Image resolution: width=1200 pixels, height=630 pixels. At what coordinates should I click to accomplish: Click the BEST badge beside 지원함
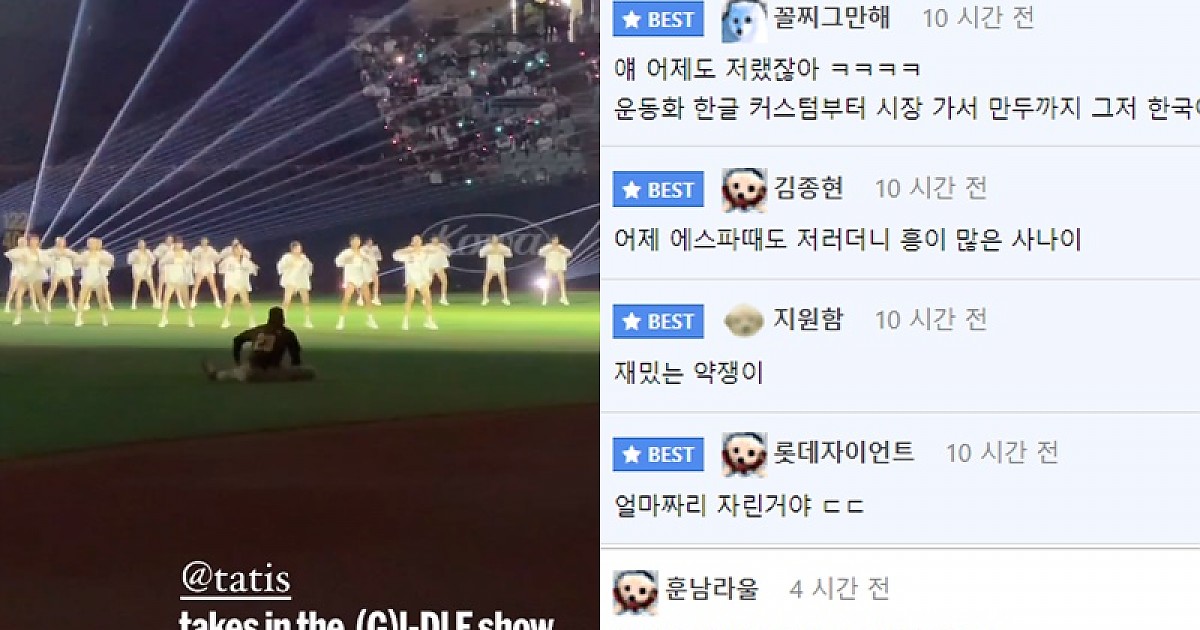pyautogui.click(x=658, y=321)
